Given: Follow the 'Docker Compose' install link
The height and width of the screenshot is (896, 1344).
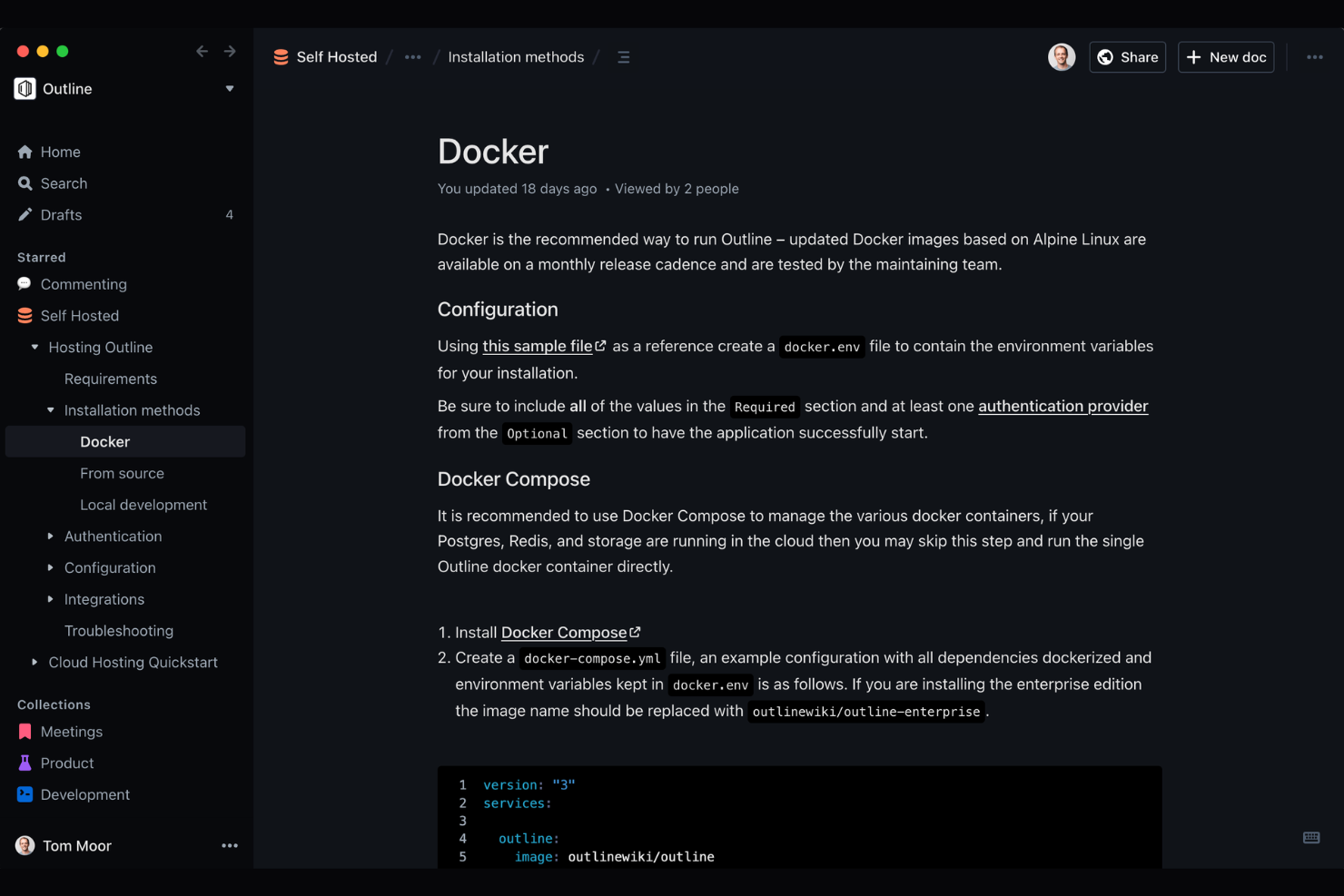Looking at the screenshot, I should (564, 632).
